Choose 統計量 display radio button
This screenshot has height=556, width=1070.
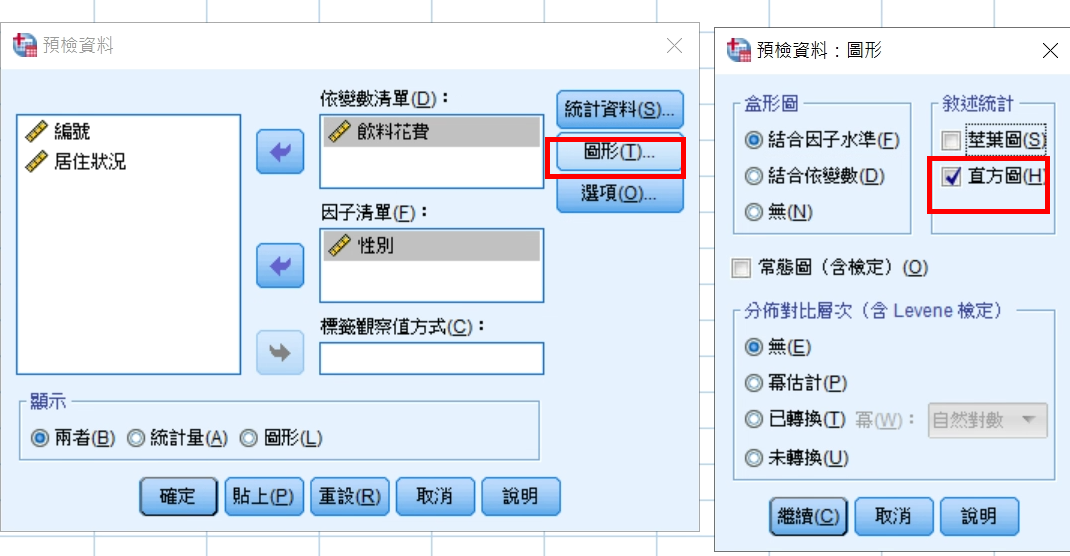136,438
